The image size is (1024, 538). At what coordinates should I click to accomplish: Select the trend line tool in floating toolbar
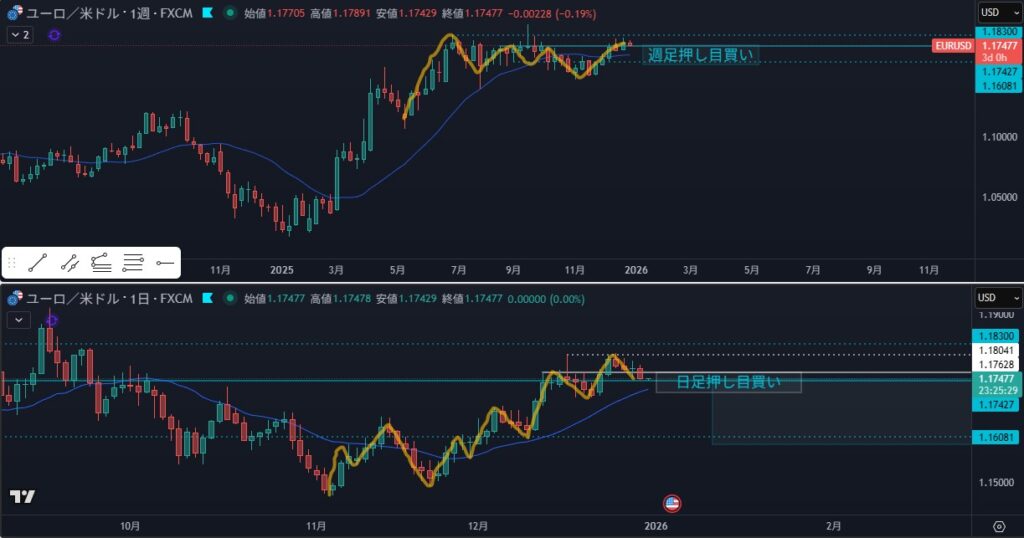[38, 264]
